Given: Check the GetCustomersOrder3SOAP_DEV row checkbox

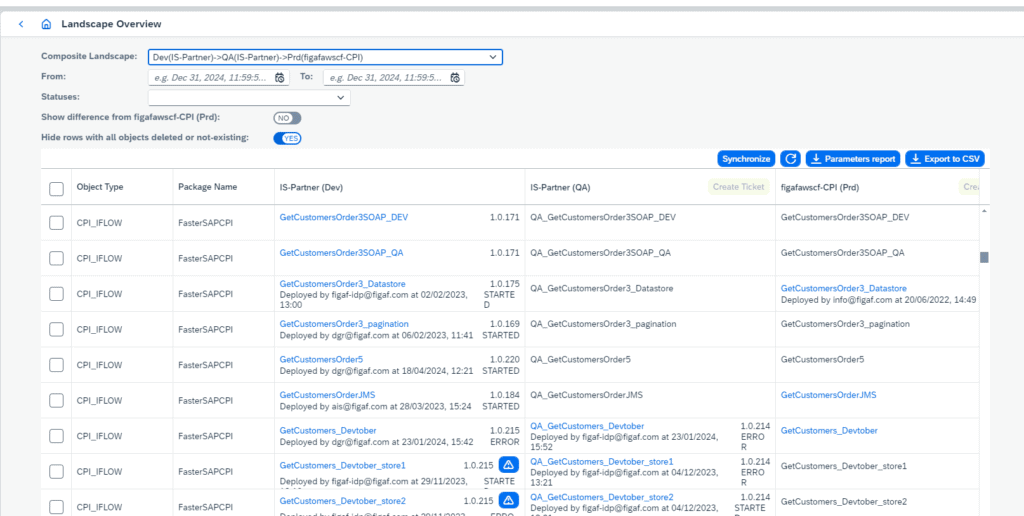Looking at the screenshot, I should click(x=57, y=223).
